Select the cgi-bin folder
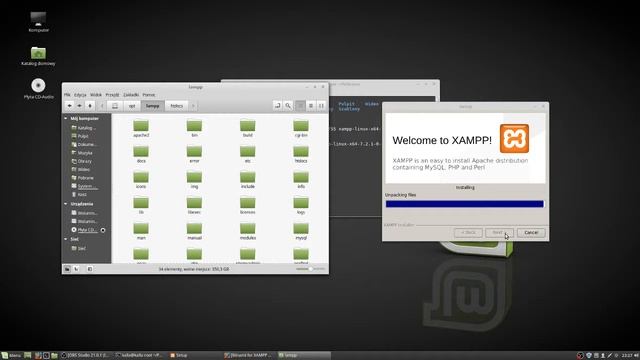The height and width of the screenshot is (360, 640). point(301,128)
